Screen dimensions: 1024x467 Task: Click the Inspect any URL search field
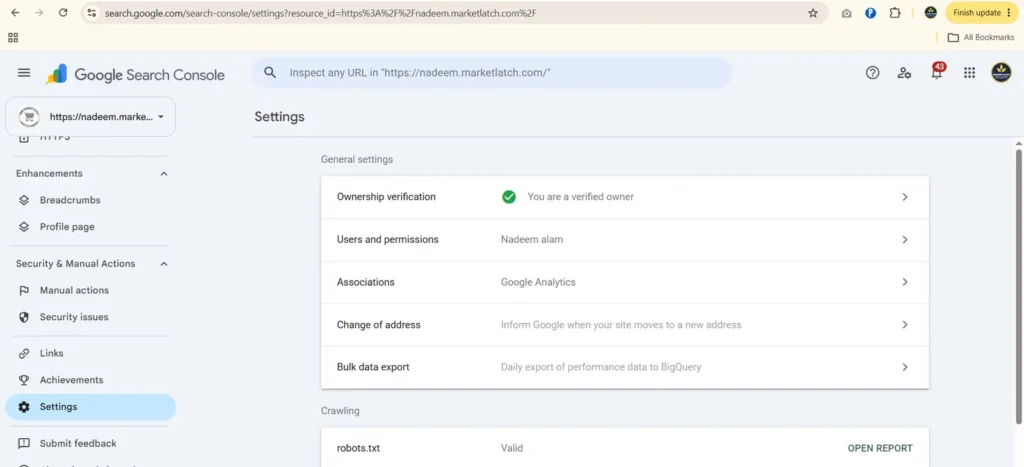click(492, 72)
